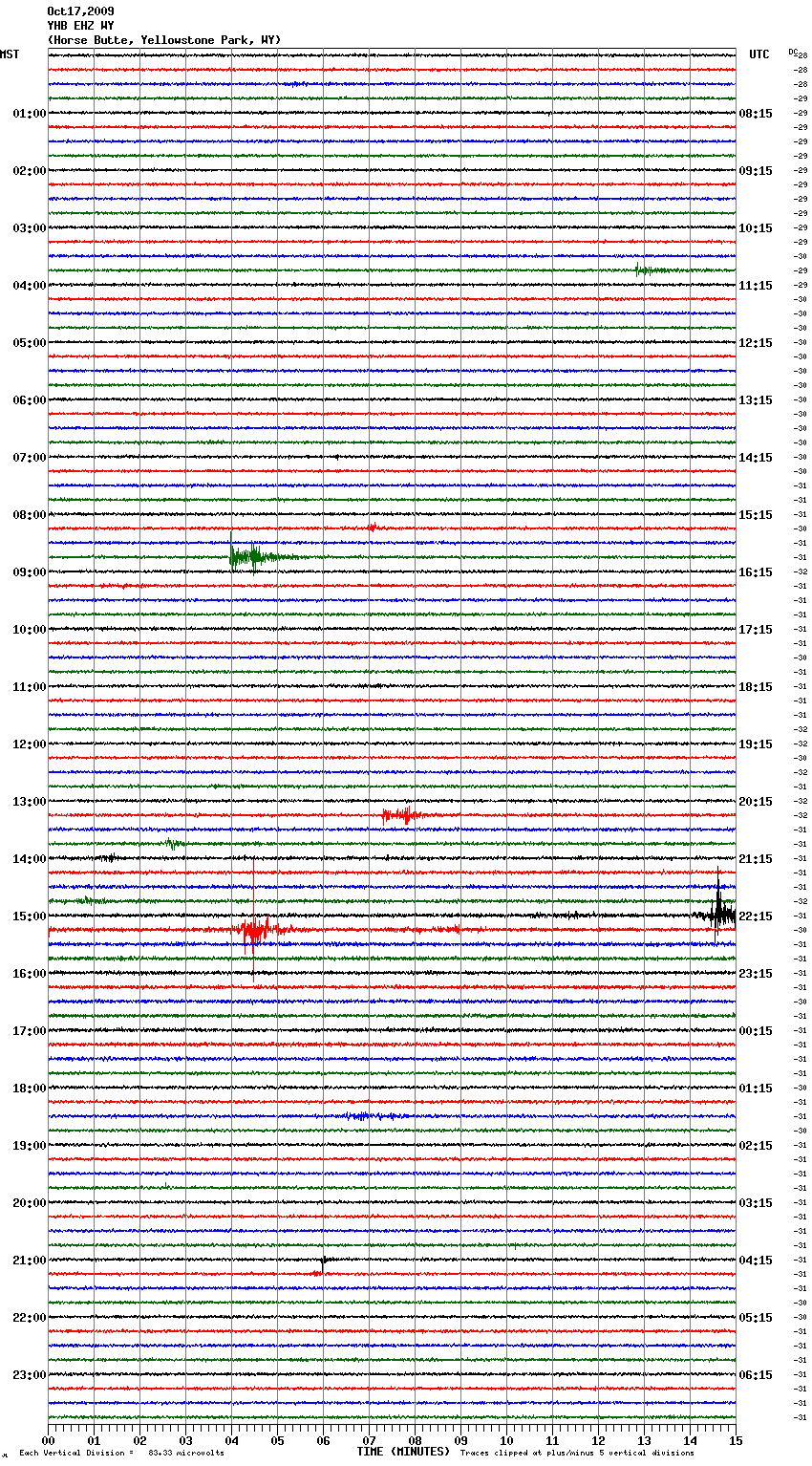Click the Horse Butte, Yellowstone Park location title
The image size is (812, 1466).
point(164,40)
